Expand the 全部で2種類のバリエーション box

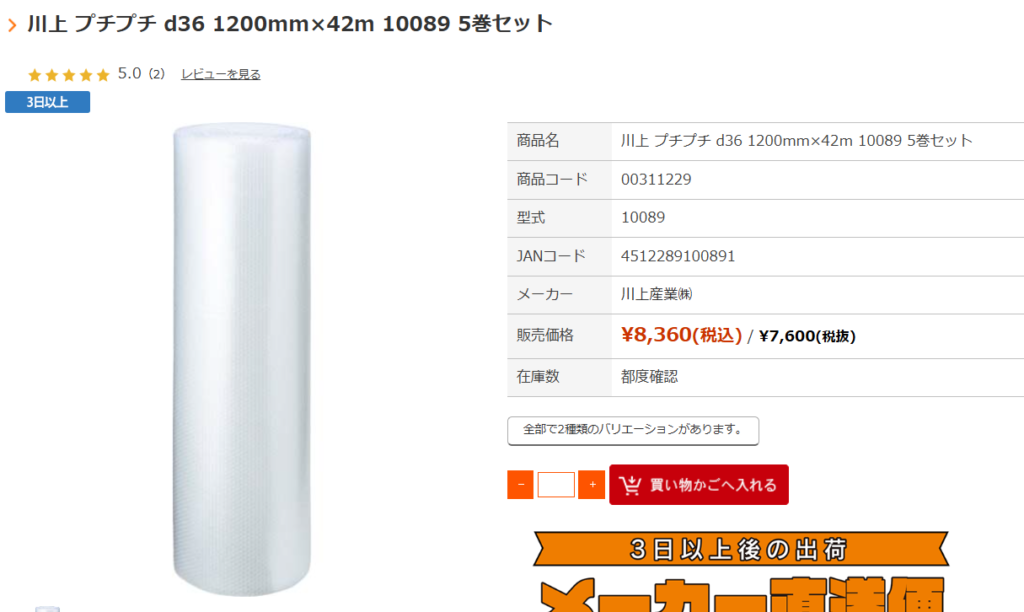(x=633, y=430)
